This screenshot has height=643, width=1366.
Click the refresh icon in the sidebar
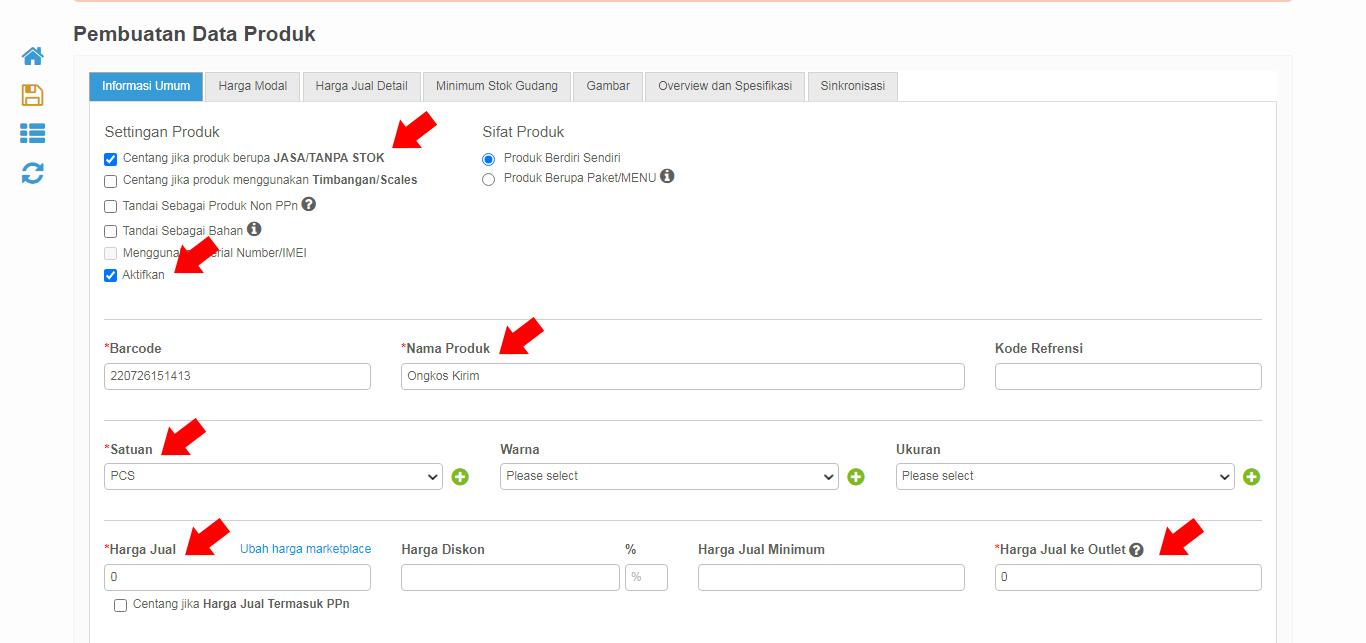tap(32, 173)
